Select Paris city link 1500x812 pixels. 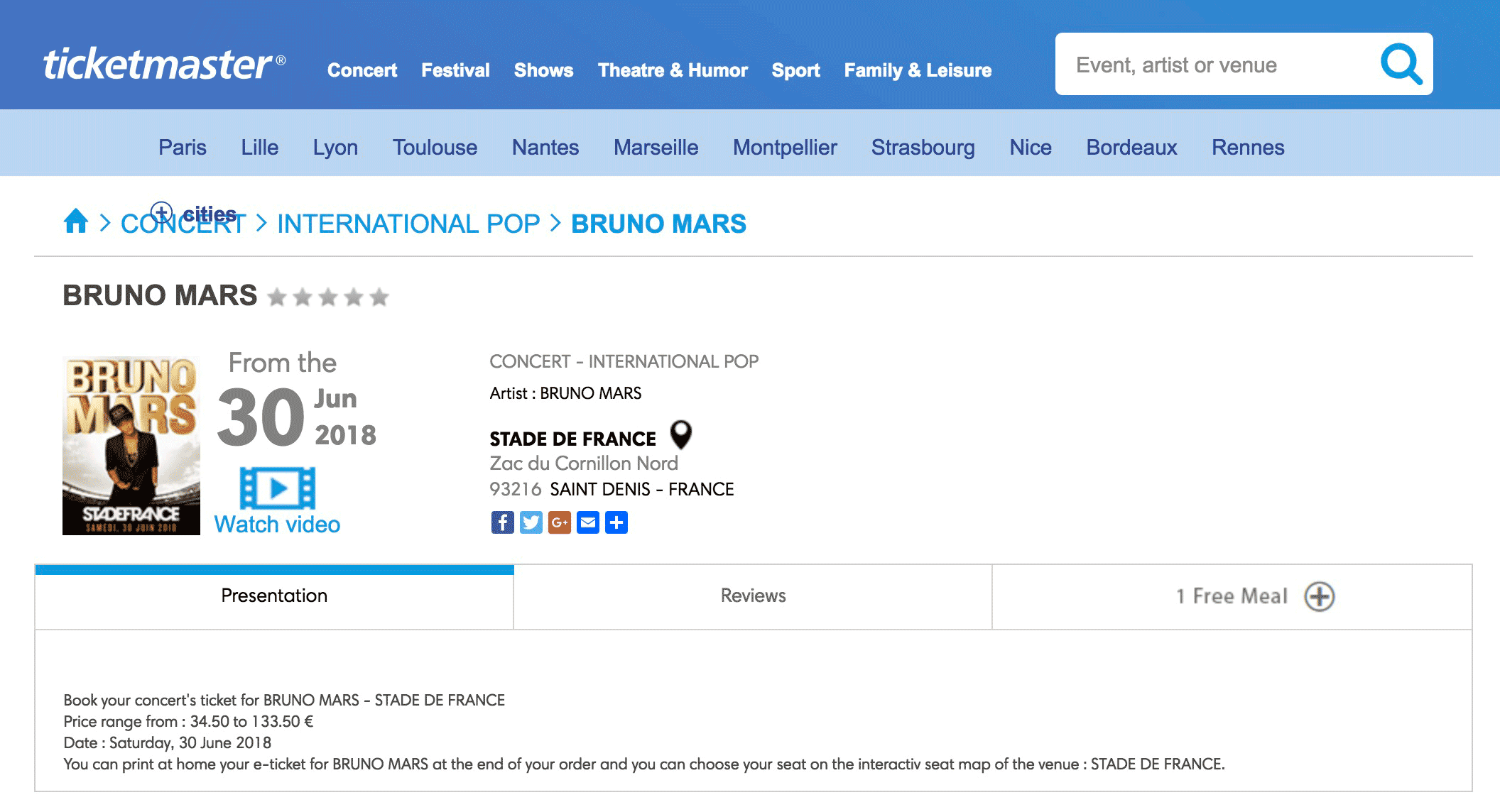tap(183, 147)
